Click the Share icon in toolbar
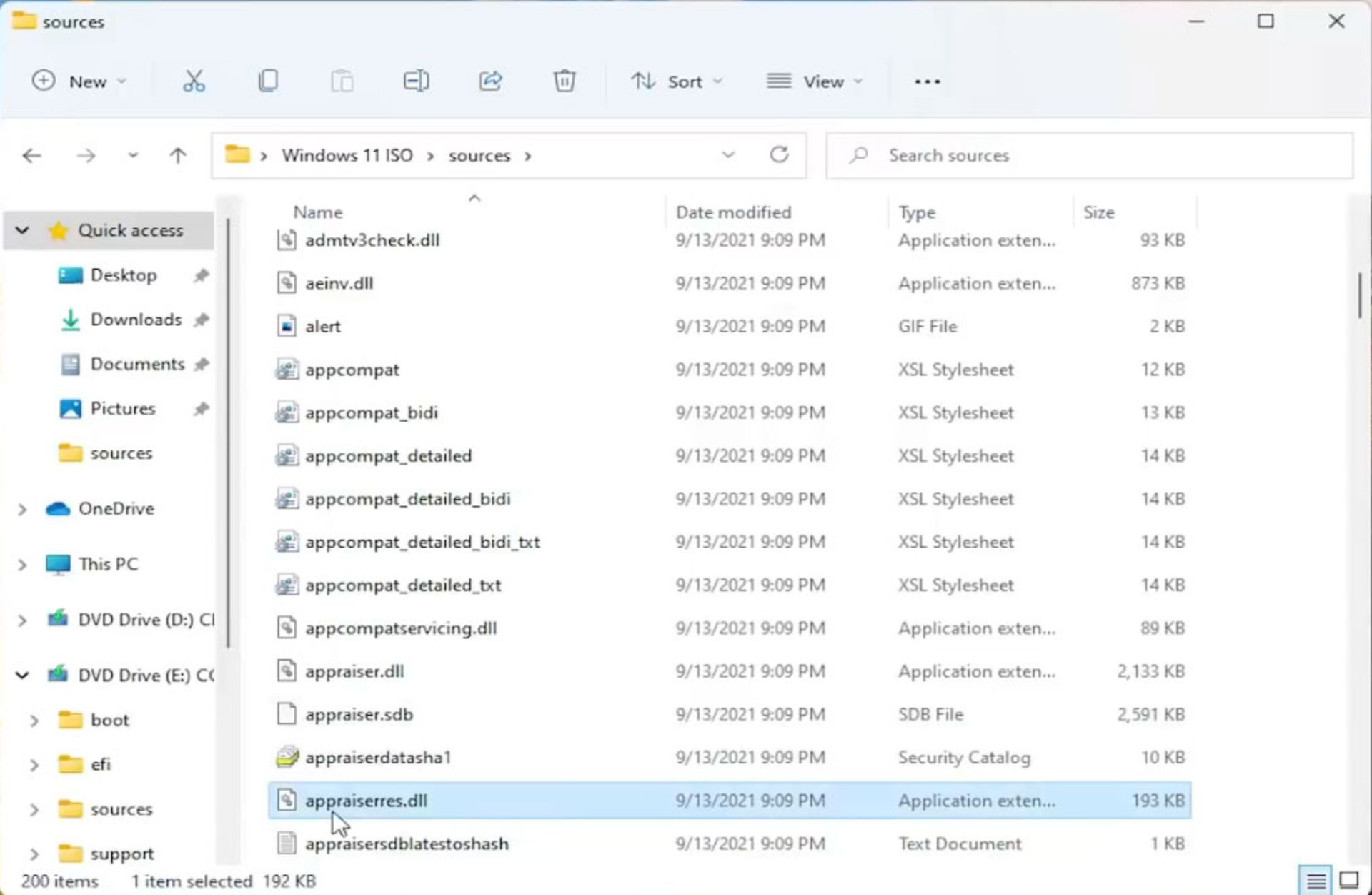The image size is (1372, 895). tap(490, 81)
